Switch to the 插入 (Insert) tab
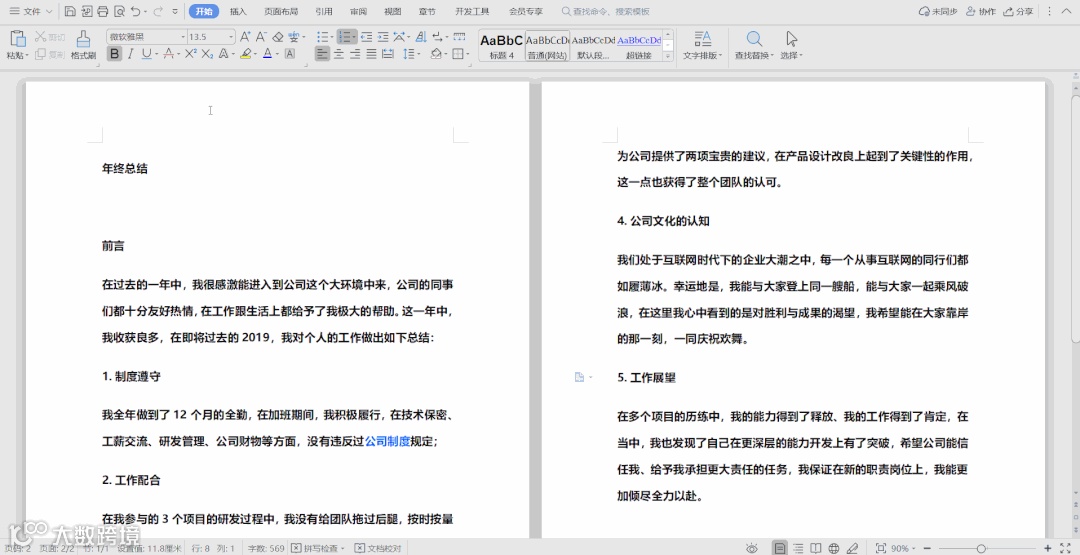 (x=238, y=11)
